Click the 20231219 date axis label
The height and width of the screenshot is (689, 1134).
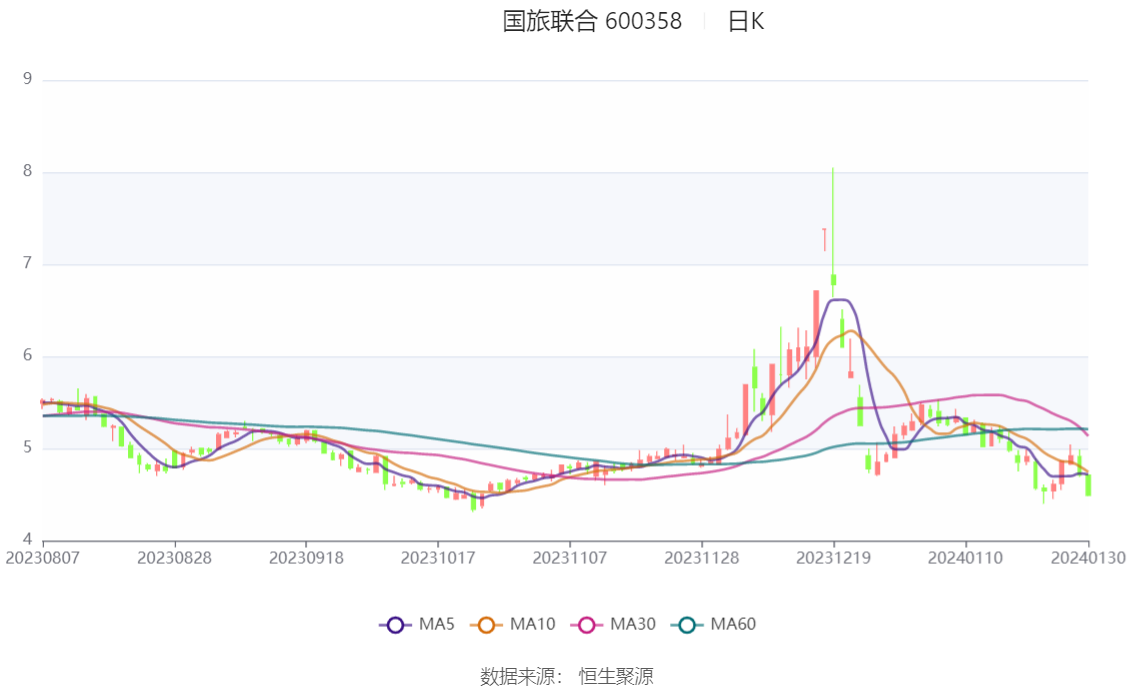[833, 558]
